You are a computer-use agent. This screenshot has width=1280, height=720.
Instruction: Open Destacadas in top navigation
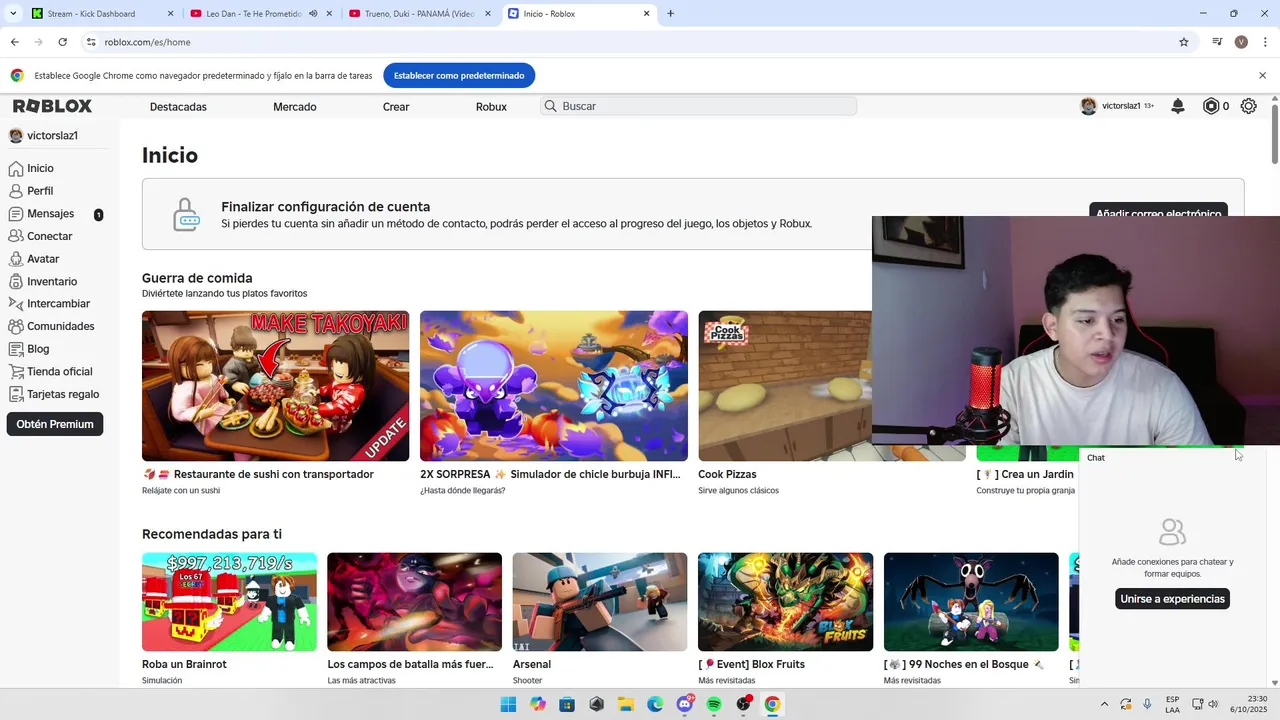(178, 107)
